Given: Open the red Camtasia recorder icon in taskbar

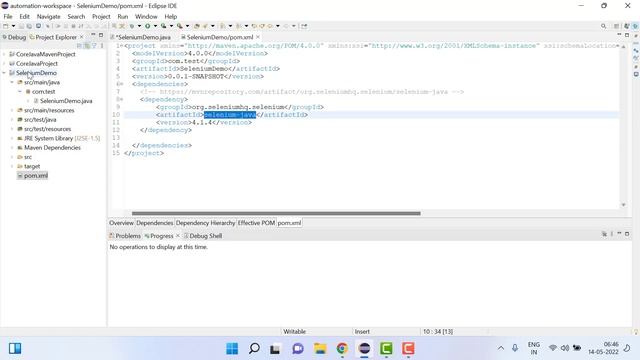Looking at the screenshot, I should pyautogui.click(x=408, y=349).
